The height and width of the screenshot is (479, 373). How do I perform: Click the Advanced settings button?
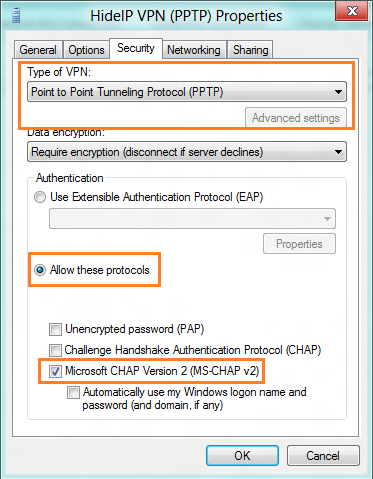tap(296, 118)
